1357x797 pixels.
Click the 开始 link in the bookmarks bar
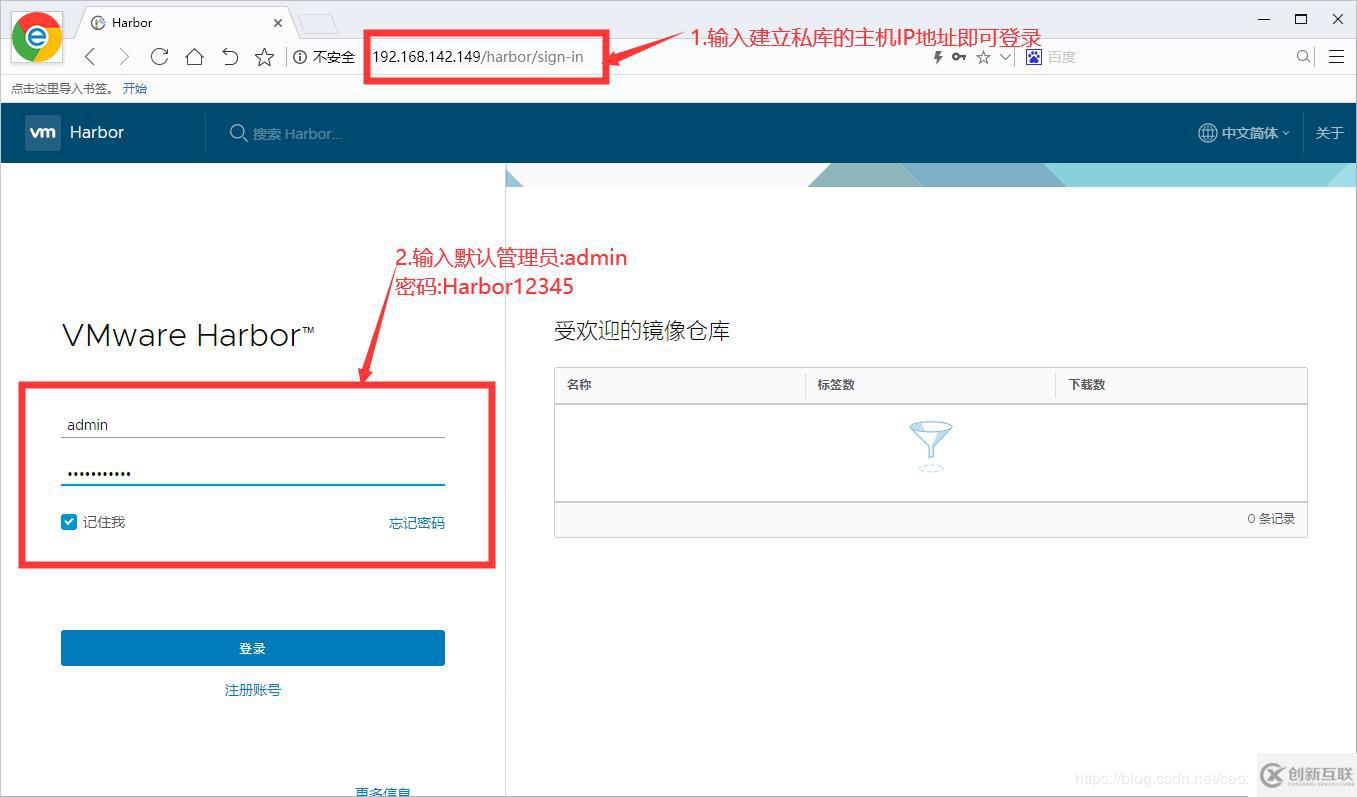tap(135, 88)
